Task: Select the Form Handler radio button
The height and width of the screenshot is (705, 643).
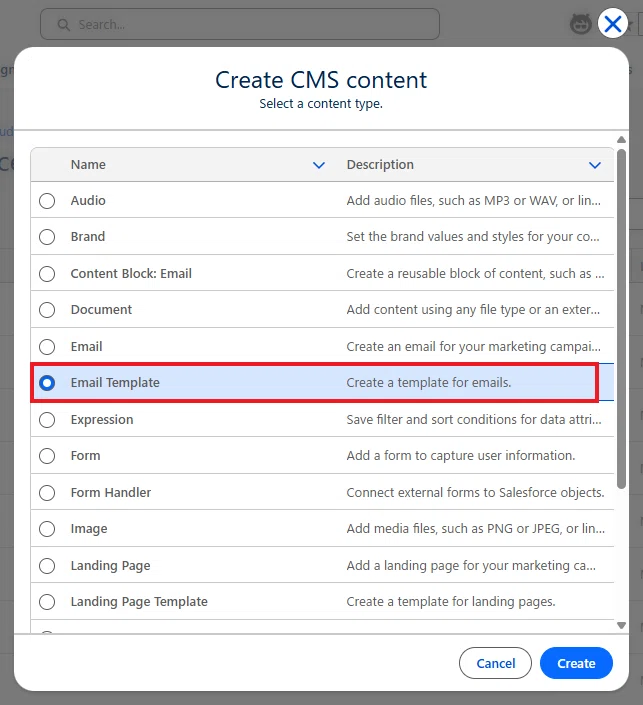Action: (47, 493)
